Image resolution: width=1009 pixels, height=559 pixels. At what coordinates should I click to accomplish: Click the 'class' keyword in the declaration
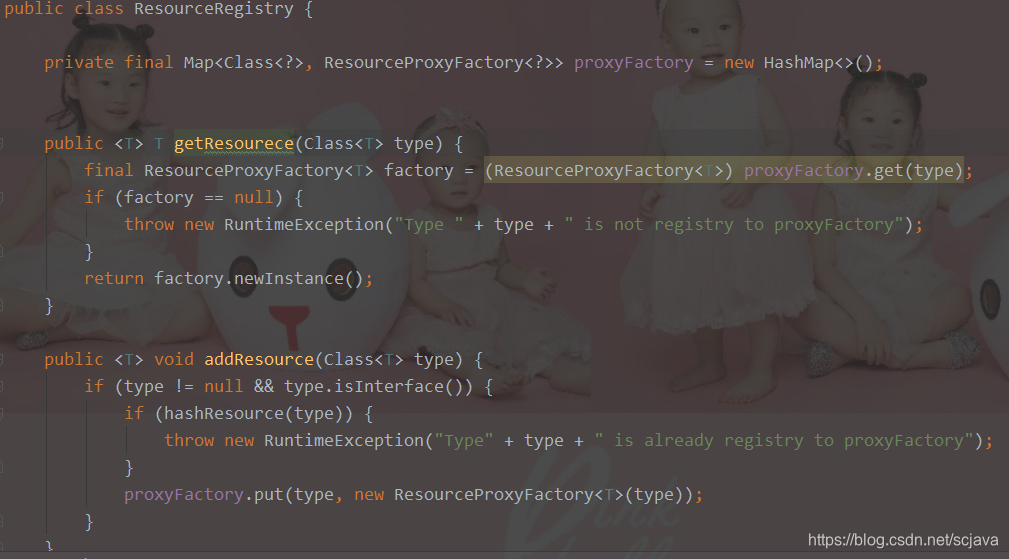[98, 9]
